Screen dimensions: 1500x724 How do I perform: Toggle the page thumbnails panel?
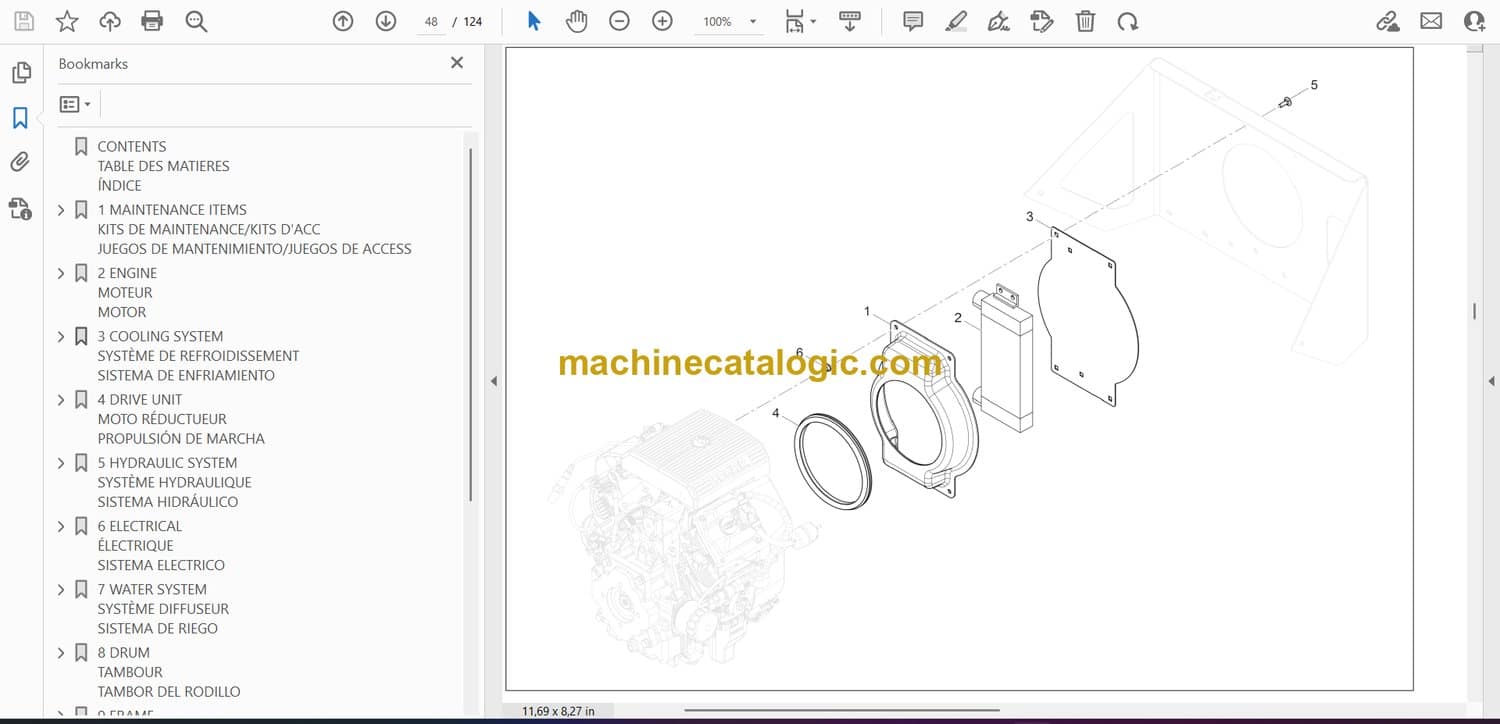coord(20,73)
